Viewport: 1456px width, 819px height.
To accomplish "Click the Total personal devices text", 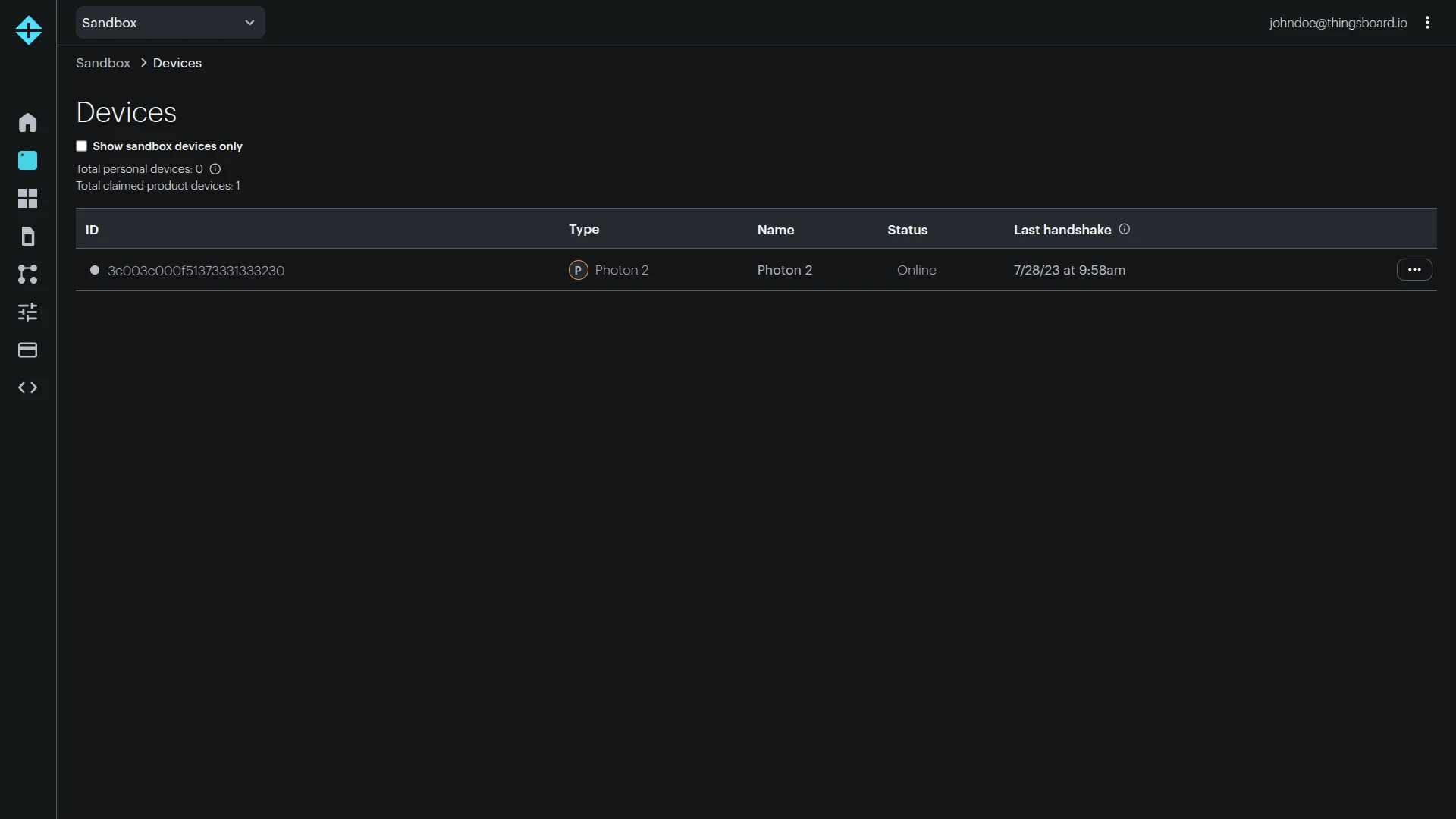I will [140, 169].
